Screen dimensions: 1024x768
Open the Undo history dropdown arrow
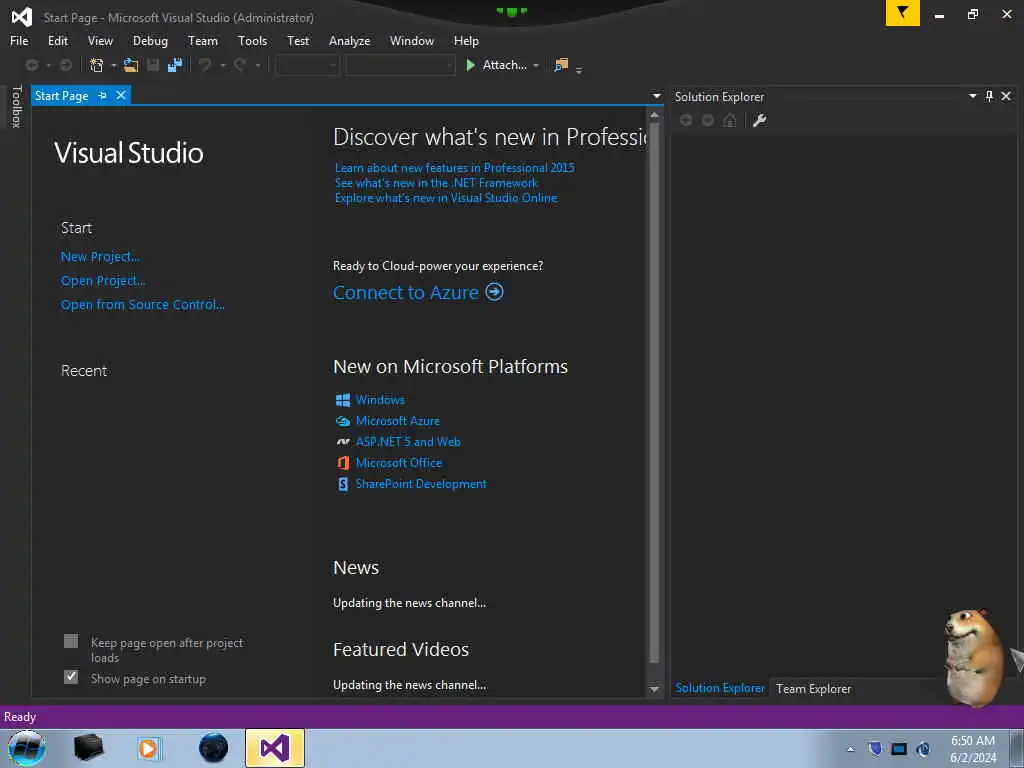tap(223, 65)
